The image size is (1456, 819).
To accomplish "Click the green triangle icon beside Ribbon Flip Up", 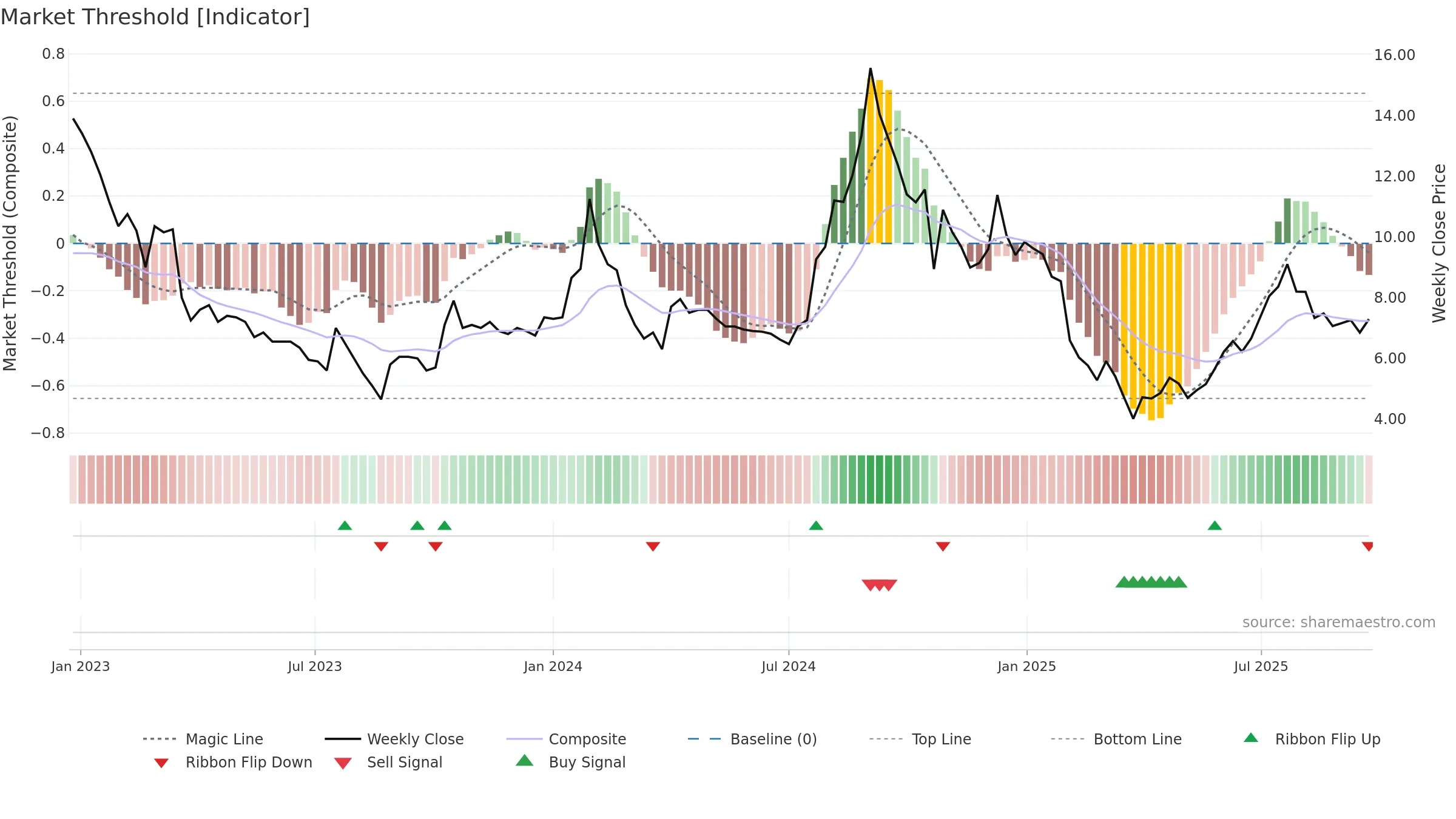I will [1251, 738].
